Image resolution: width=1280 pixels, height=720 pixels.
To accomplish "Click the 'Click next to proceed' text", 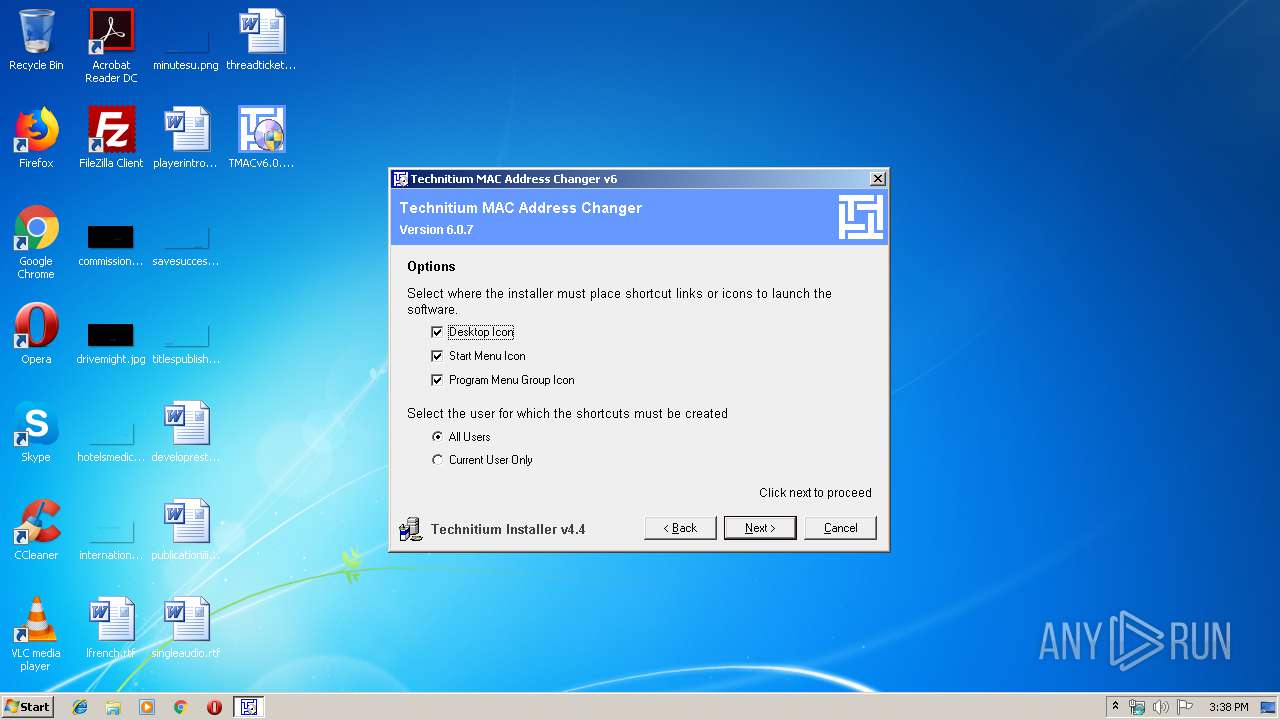I will coord(815,493).
